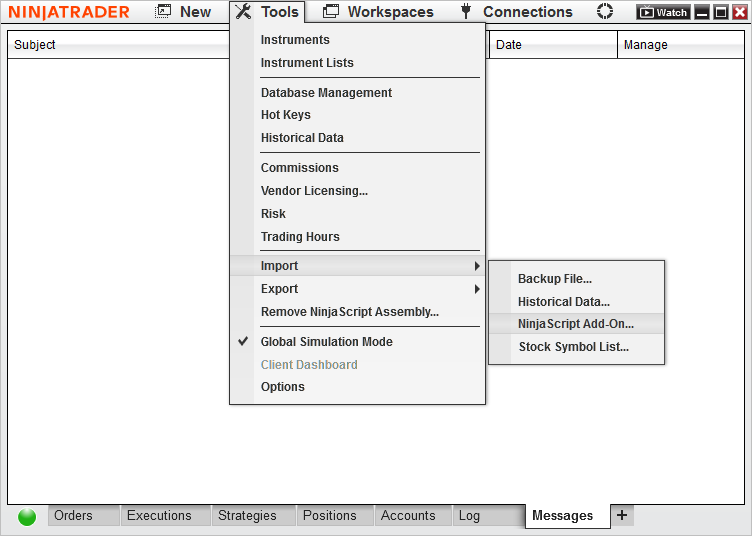Sort by Subject column header
Screen dimensions: 752x536
tap(35, 45)
